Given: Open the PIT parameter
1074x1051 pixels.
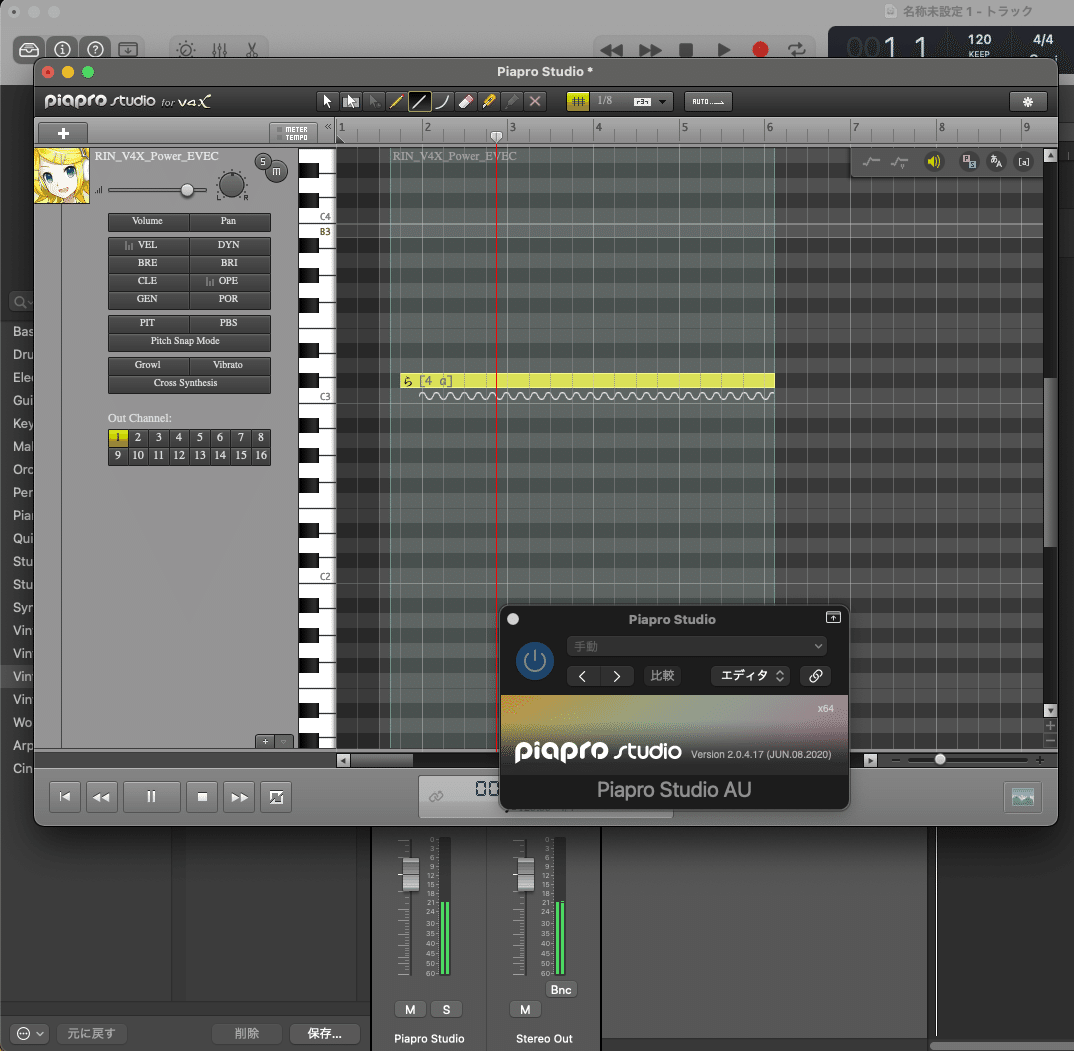Looking at the screenshot, I should (x=148, y=323).
